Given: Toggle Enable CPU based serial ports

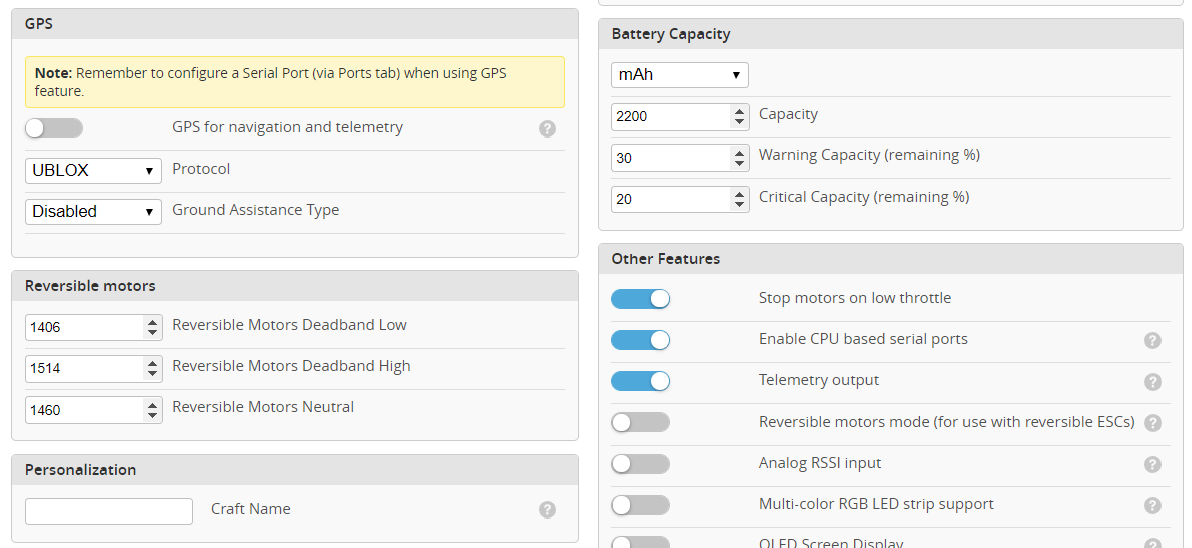Looking at the screenshot, I should pyautogui.click(x=640, y=340).
